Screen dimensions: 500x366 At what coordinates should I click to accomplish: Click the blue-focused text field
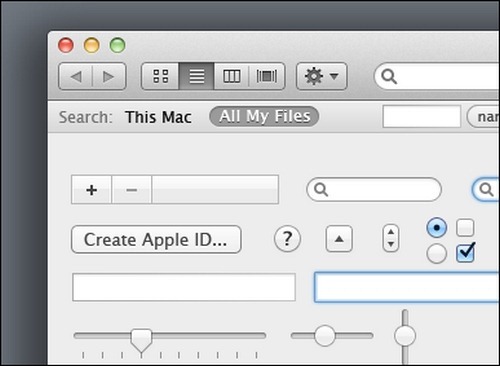407,287
